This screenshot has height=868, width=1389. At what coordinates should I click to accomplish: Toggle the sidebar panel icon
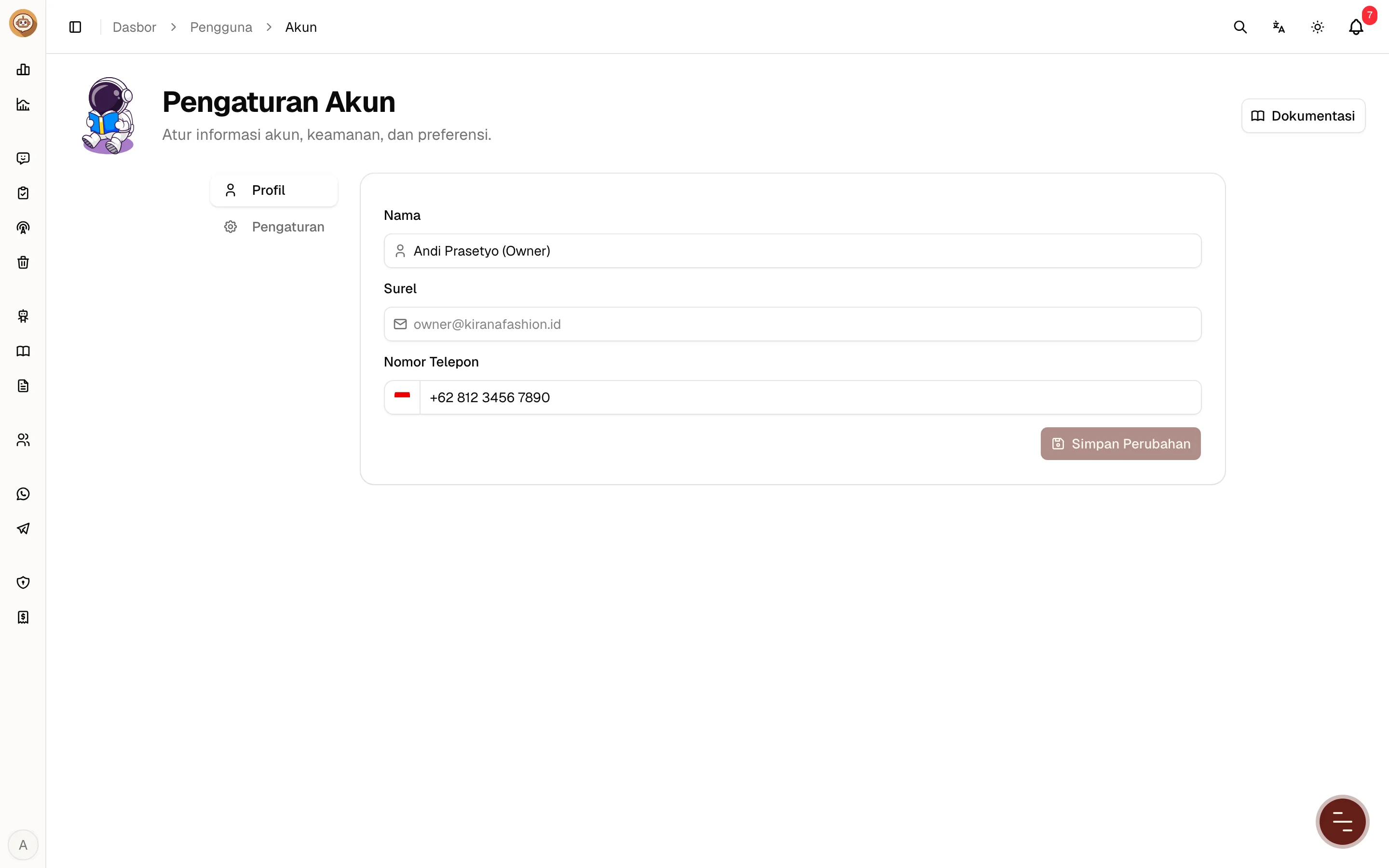coord(75,27)
